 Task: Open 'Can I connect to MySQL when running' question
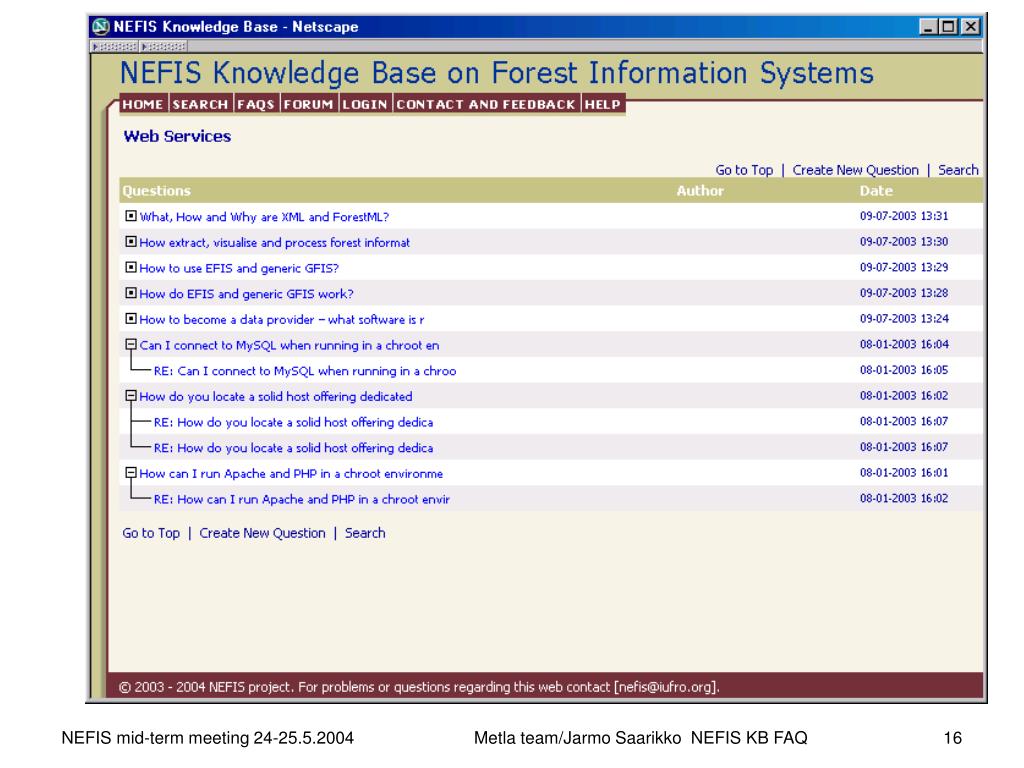coord(289,345)
